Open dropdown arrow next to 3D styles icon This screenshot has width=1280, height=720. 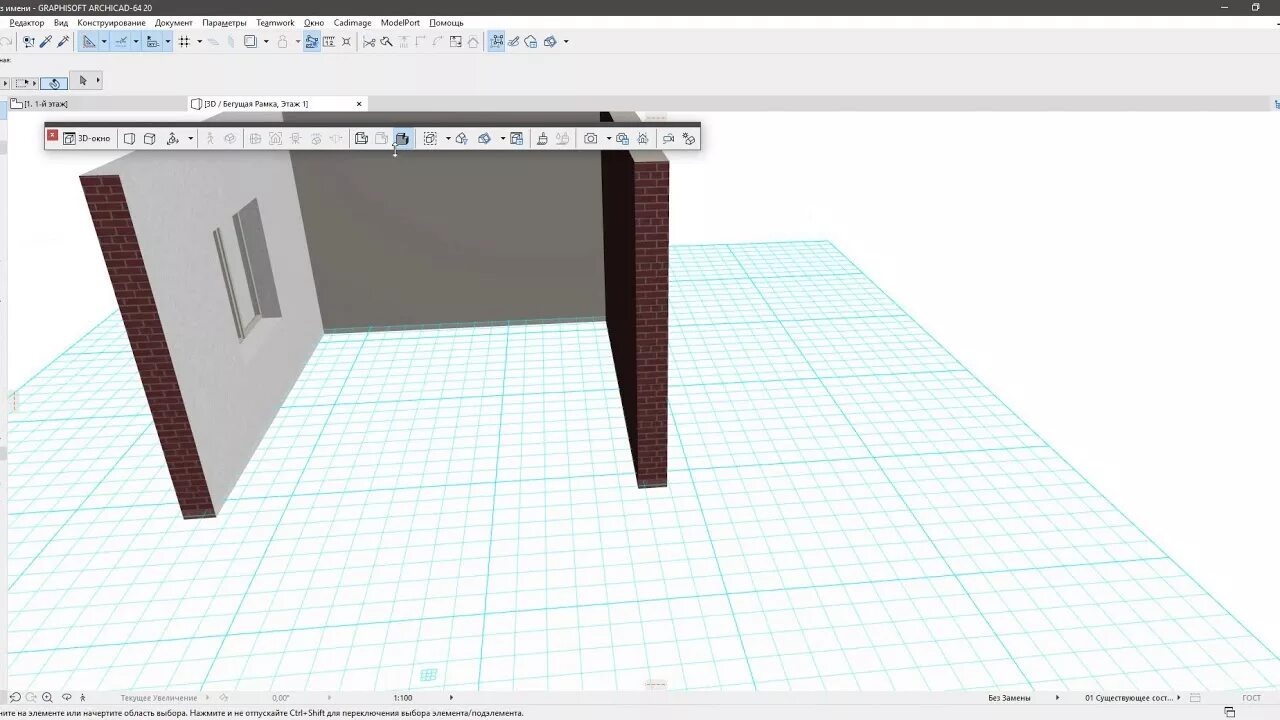click(x=503, y=138)
